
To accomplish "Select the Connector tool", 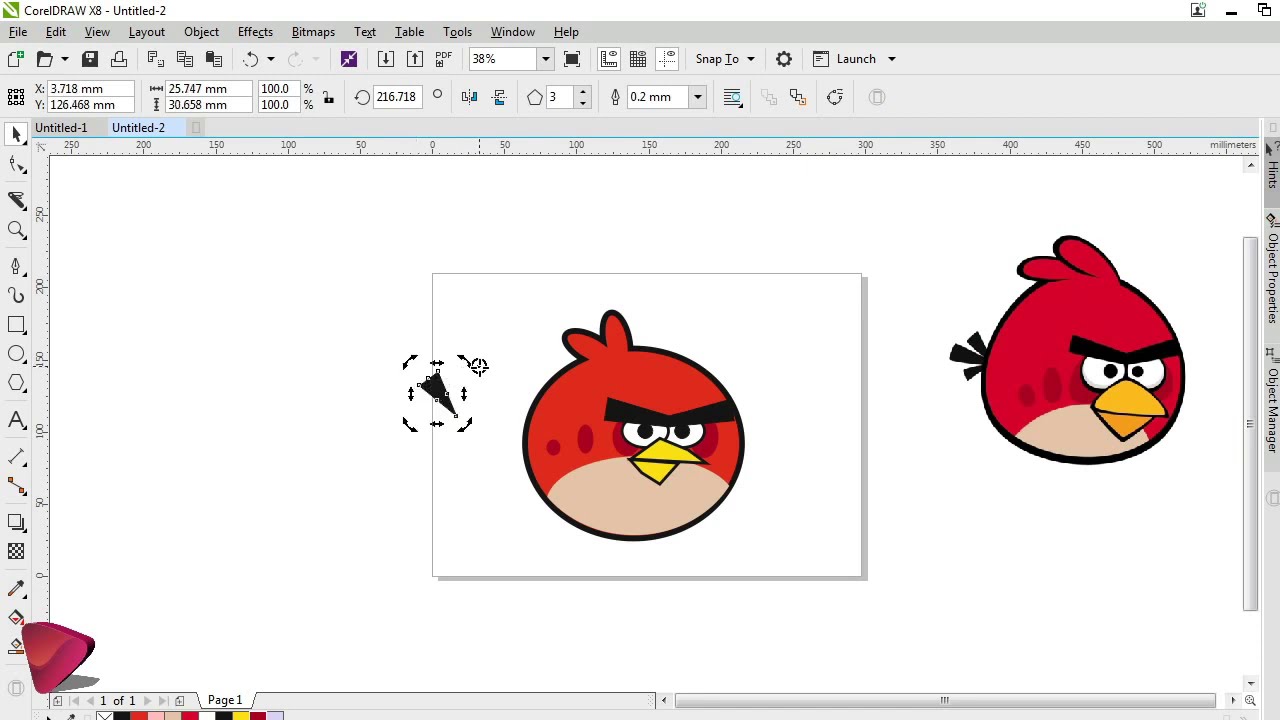I will tap(16, 486).
